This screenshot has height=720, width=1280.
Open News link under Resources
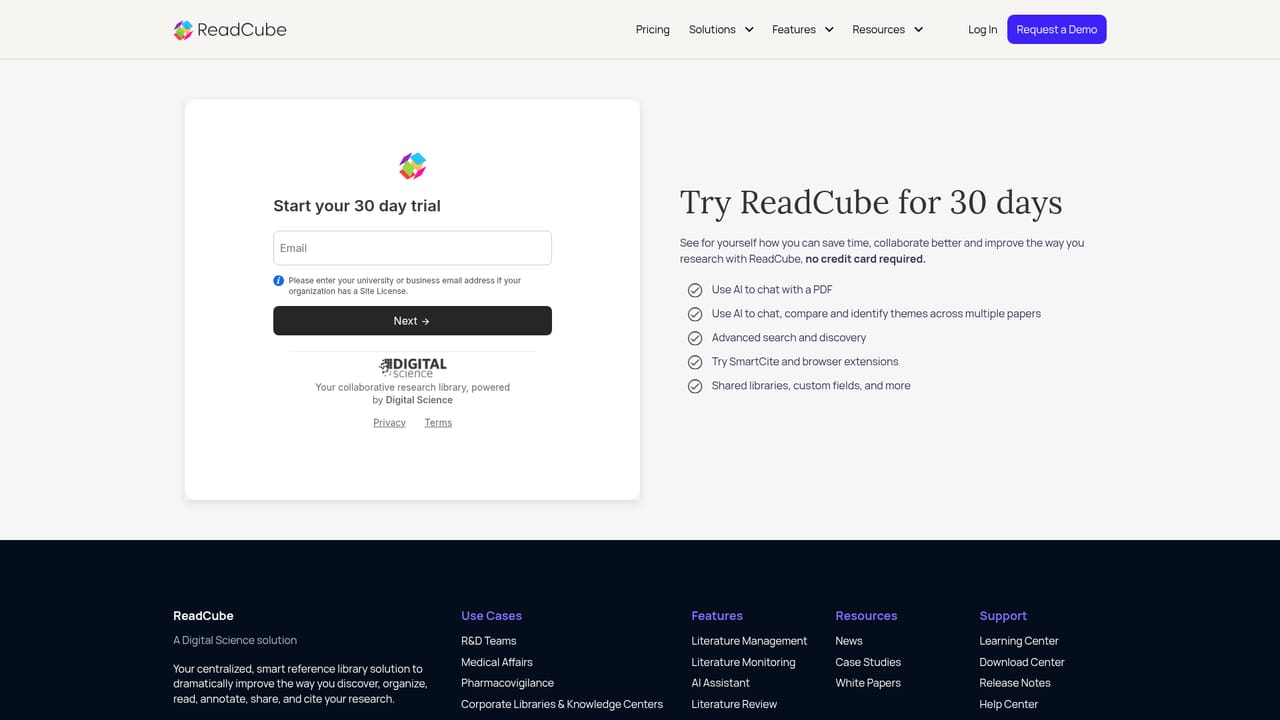(849, 641)
